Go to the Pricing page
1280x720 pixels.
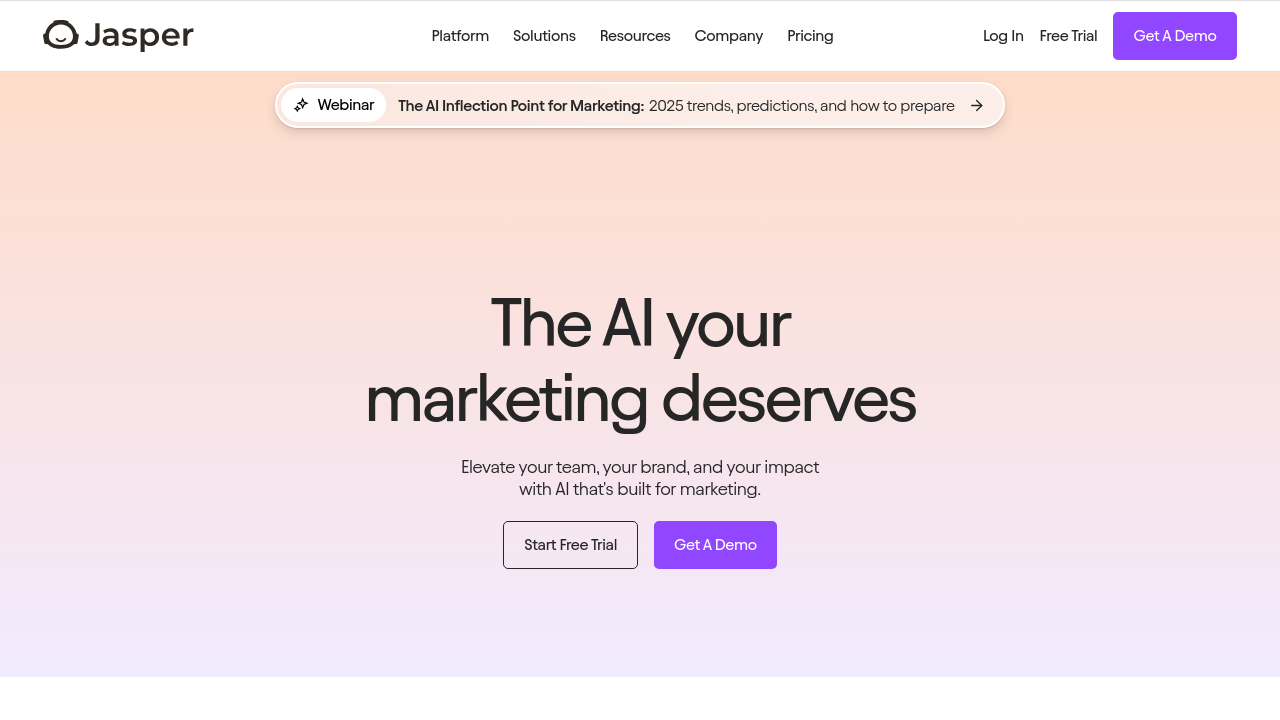click(x=810, y=36)
